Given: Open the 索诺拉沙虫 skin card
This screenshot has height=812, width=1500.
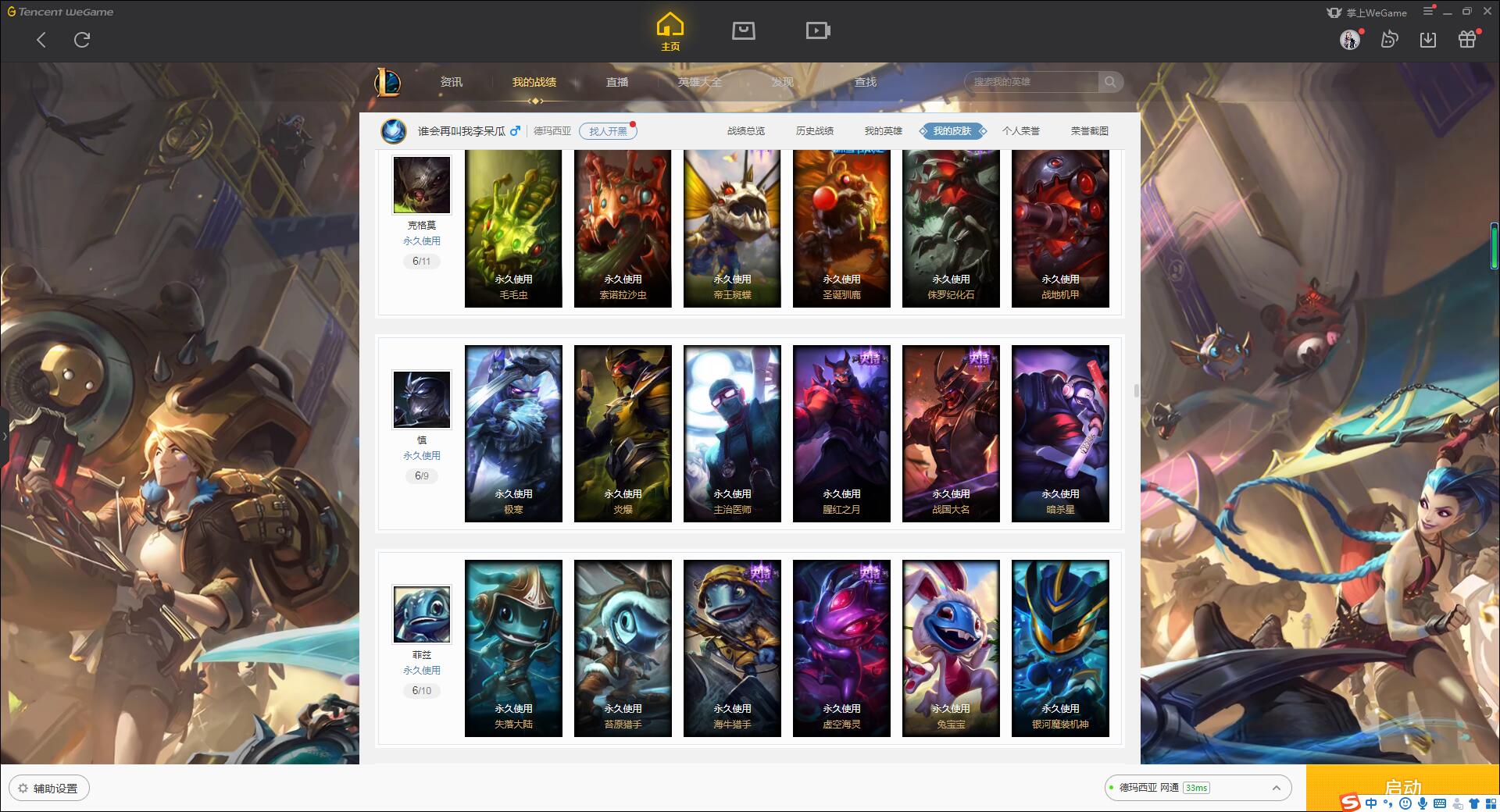Looking at the screenshot, I should pos(623,228).
